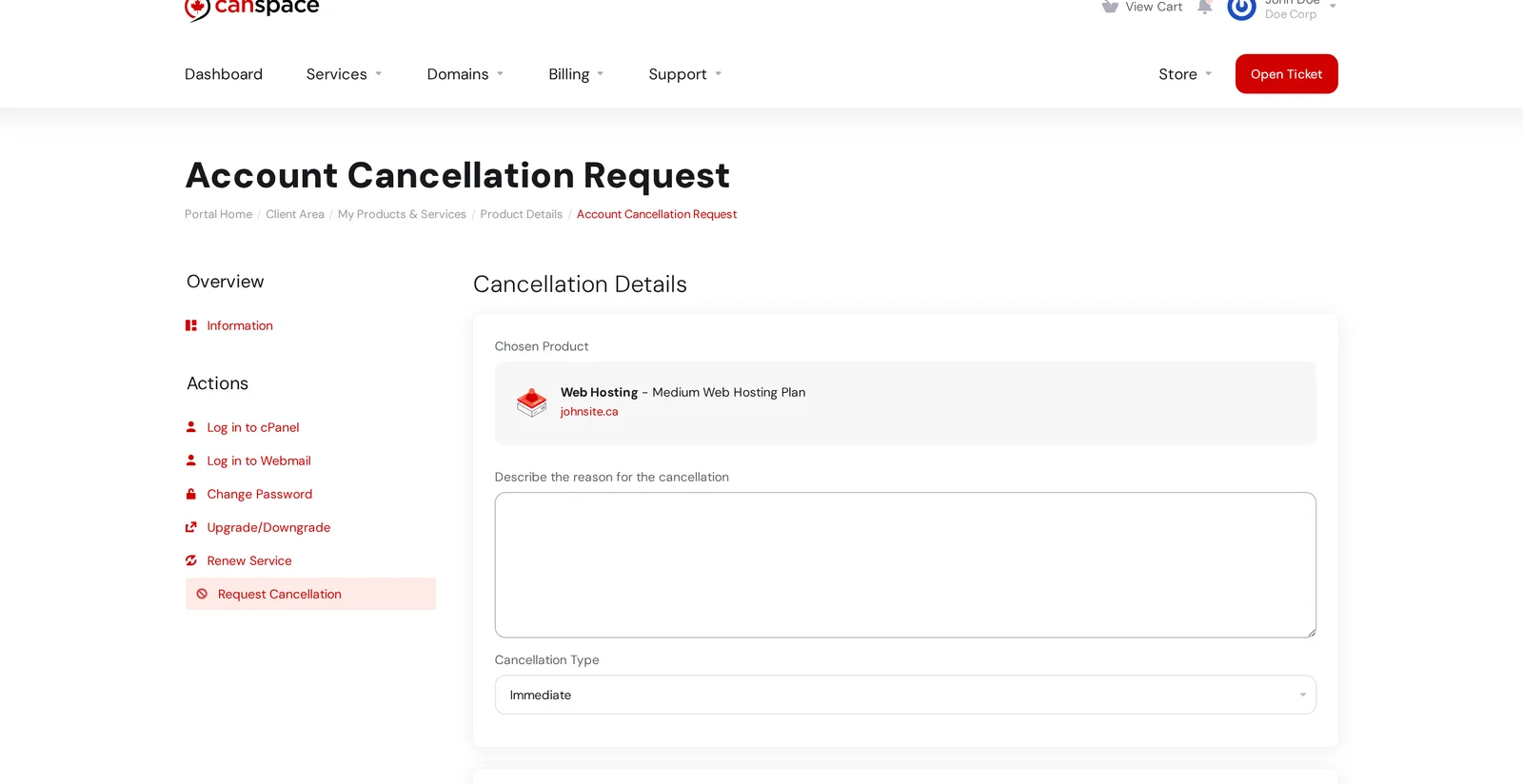Viewport: 1523px width, 784px height.
Task: Click the Cancellation Details heading
Action: pyautogui.click(x=580, y=284)
